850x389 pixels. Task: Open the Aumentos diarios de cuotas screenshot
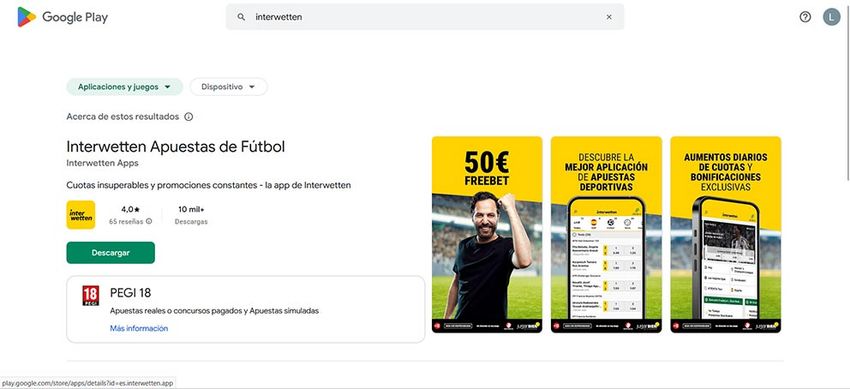pos(725,235)
